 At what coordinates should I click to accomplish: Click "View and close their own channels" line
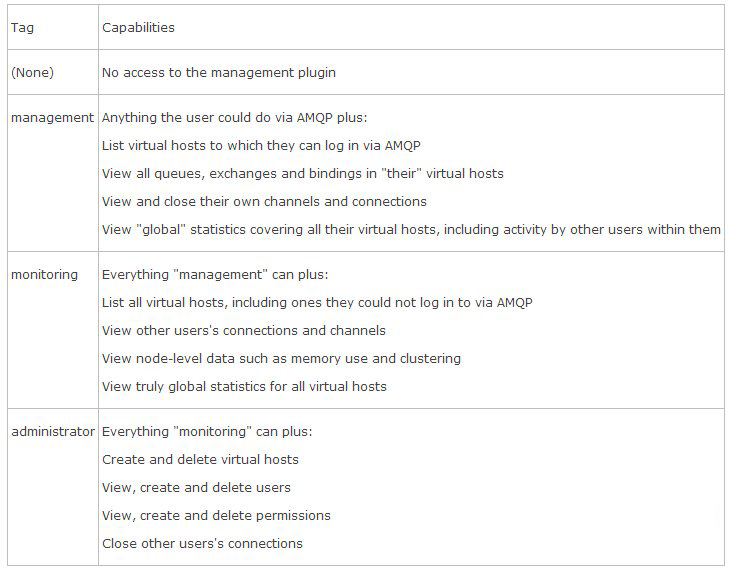click(264, 202)
